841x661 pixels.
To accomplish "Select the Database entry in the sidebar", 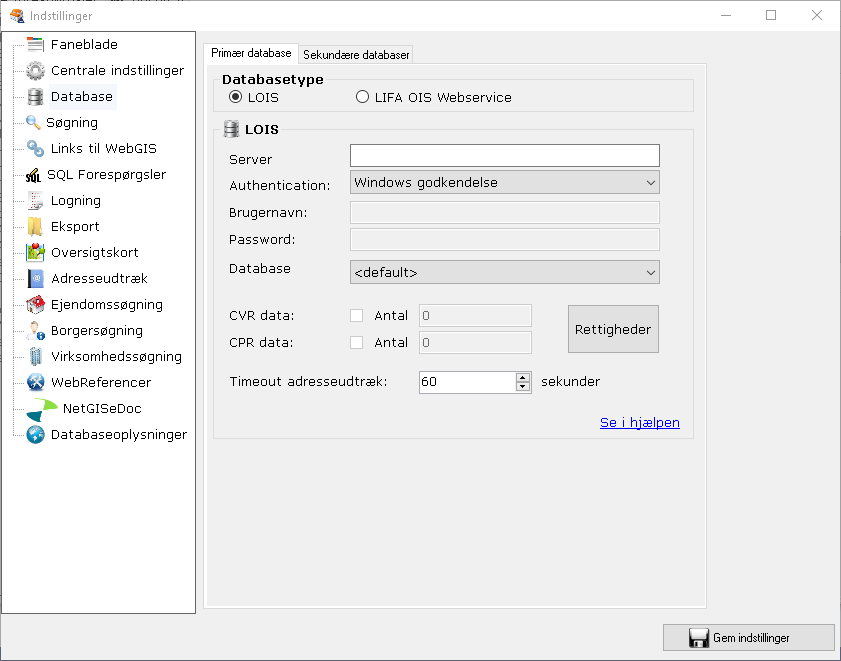I will pyautogui.click(x=80, y=96).
